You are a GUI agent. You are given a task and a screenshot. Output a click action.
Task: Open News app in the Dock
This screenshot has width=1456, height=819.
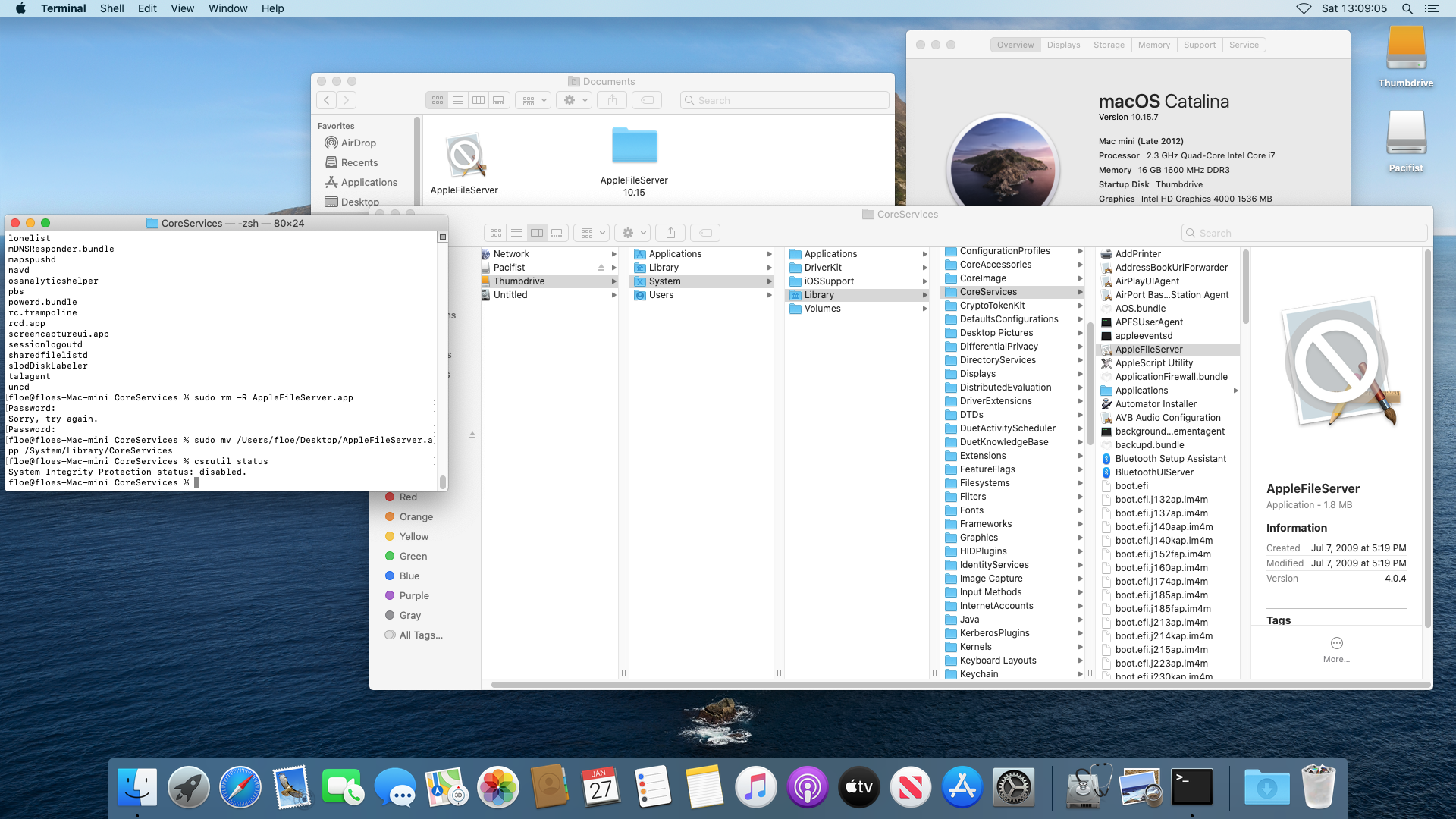(911, 786)
